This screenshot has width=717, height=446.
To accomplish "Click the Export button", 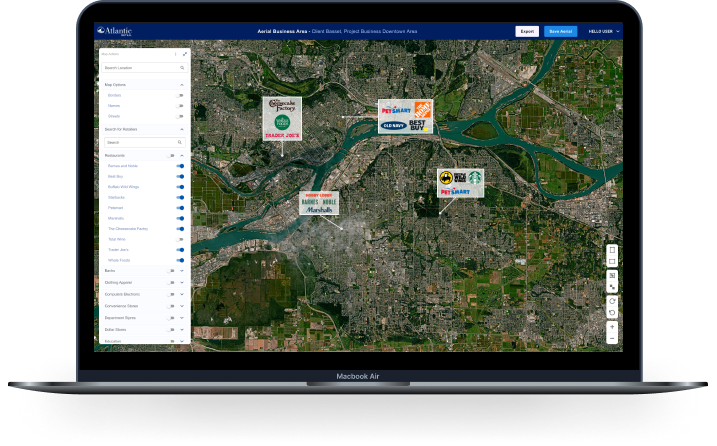I will click(527, 31).
